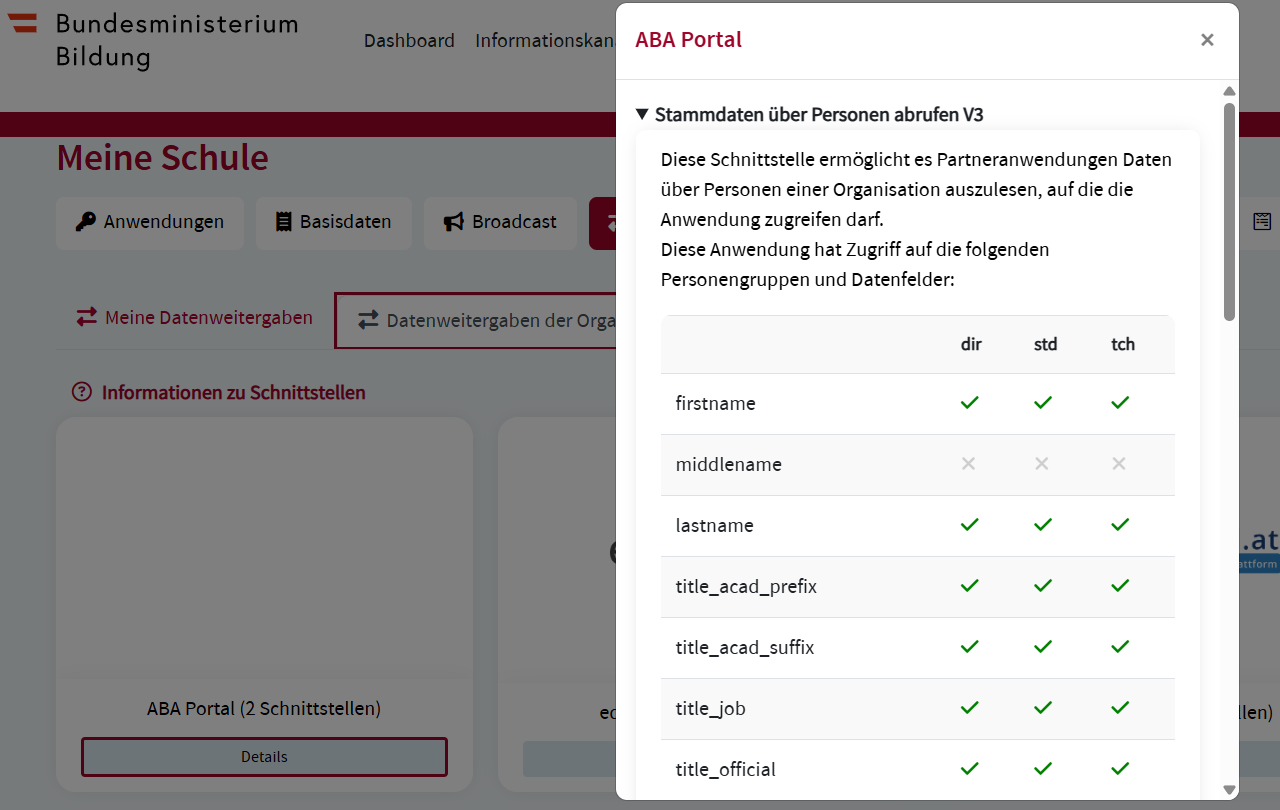
Task: Click the firstname checkmark in dir column
Action: pyautogui.click(x=969, y=403)
